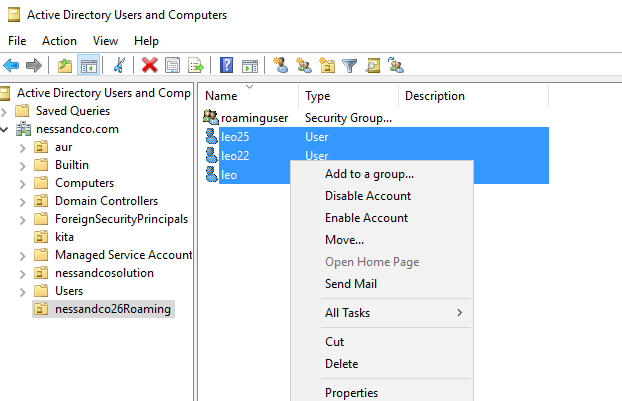Expand the Builtin tree node
622x401 pixels.
click(23, 166)
